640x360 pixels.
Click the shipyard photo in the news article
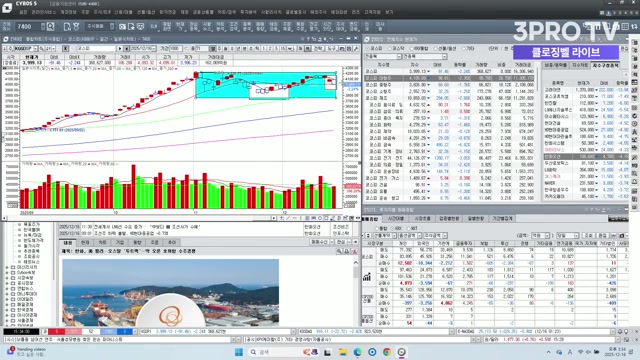(x=171, y=292)
